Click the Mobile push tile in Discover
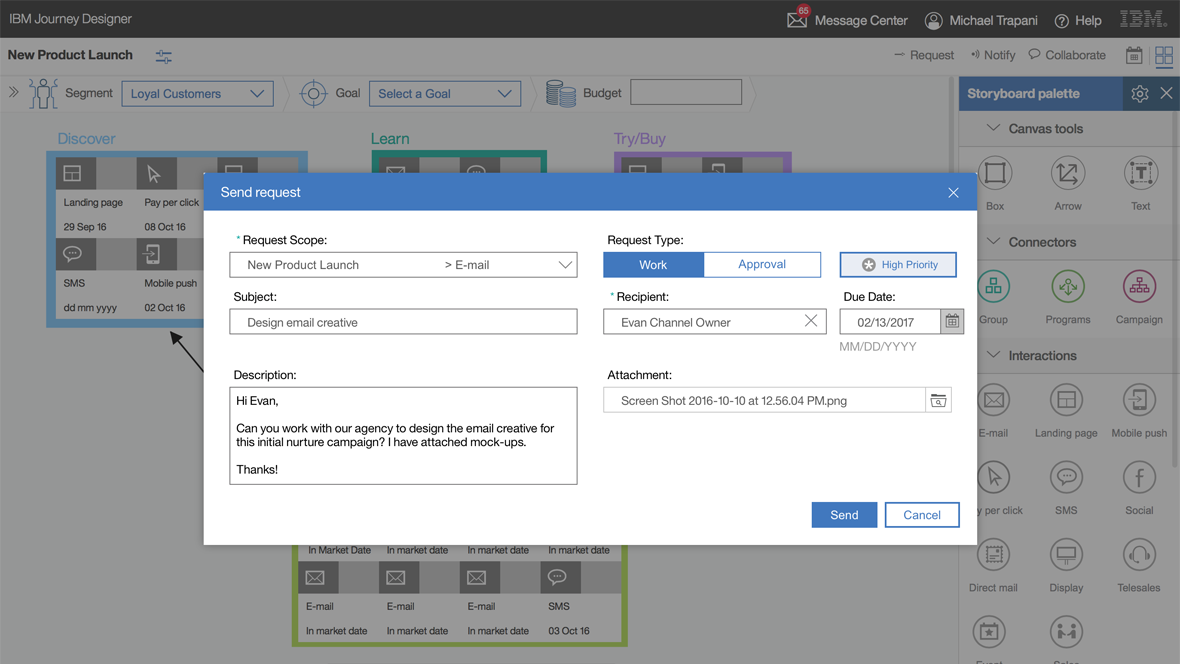Viewport: 1180px width, 664px height. click(x=171, y=277)
